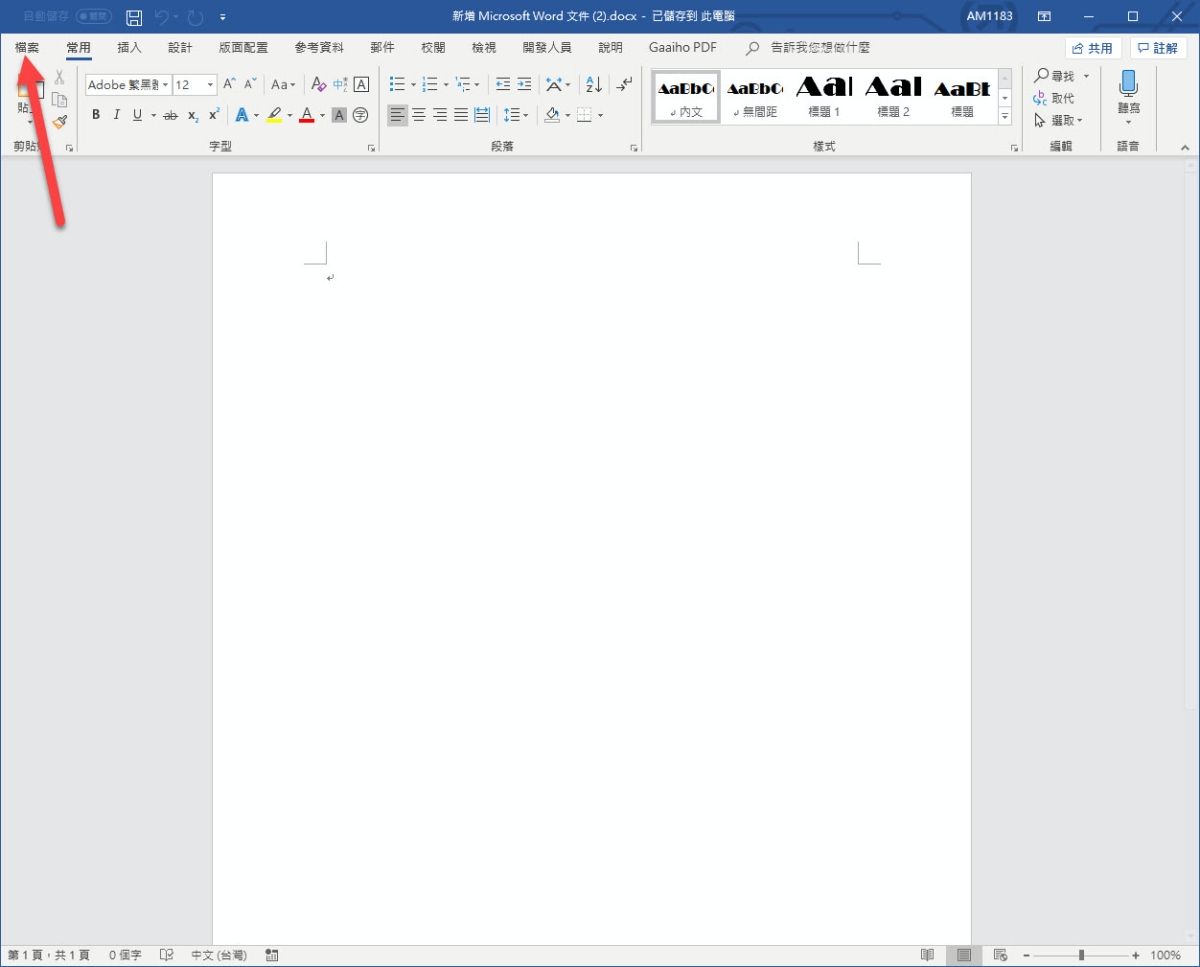The height and width of the screenshot is (967, 1200).
Task: Open the phonetic guide tool
Action: point(340,85)
